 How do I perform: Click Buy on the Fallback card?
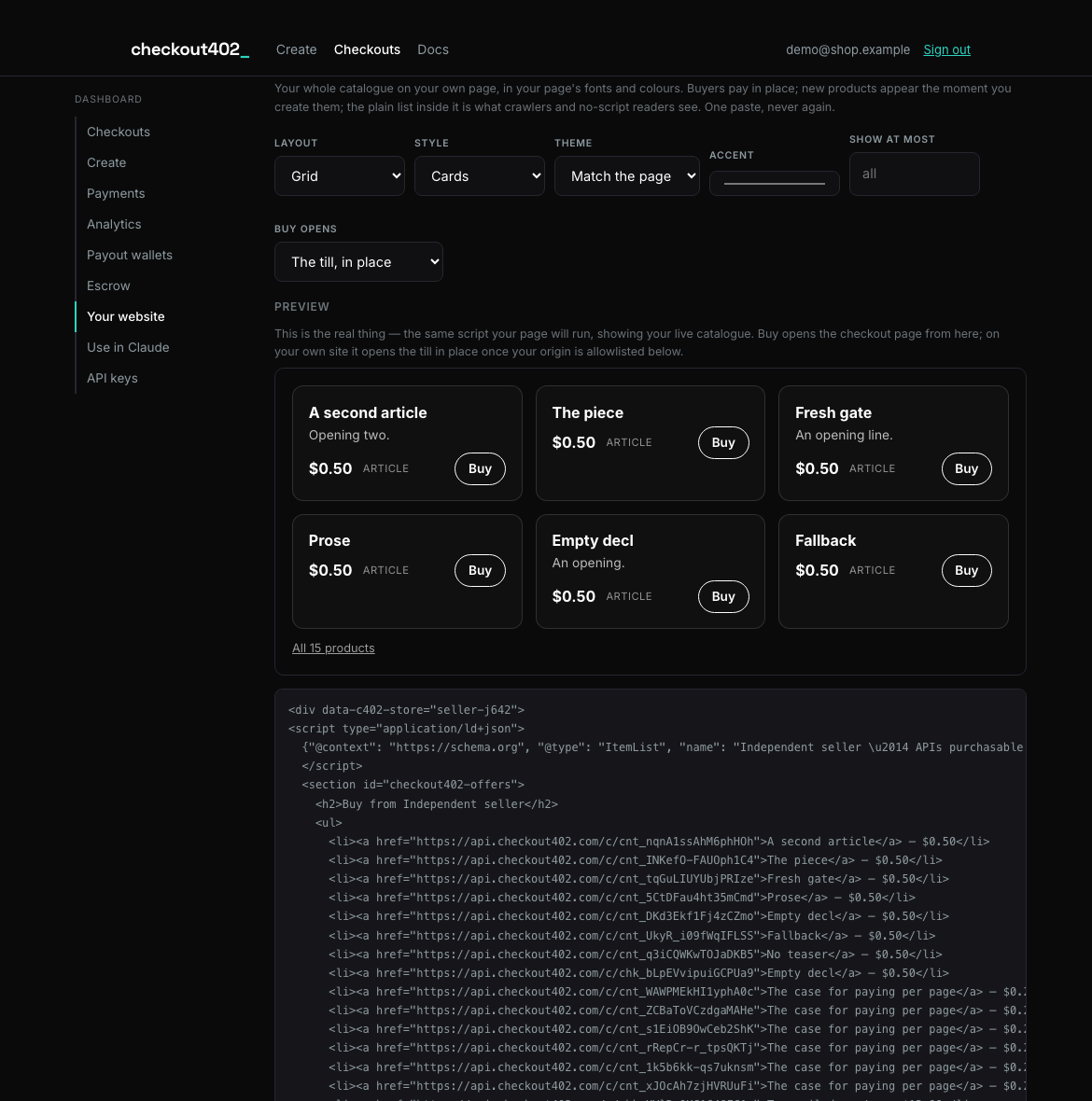(x=966, y=571)
